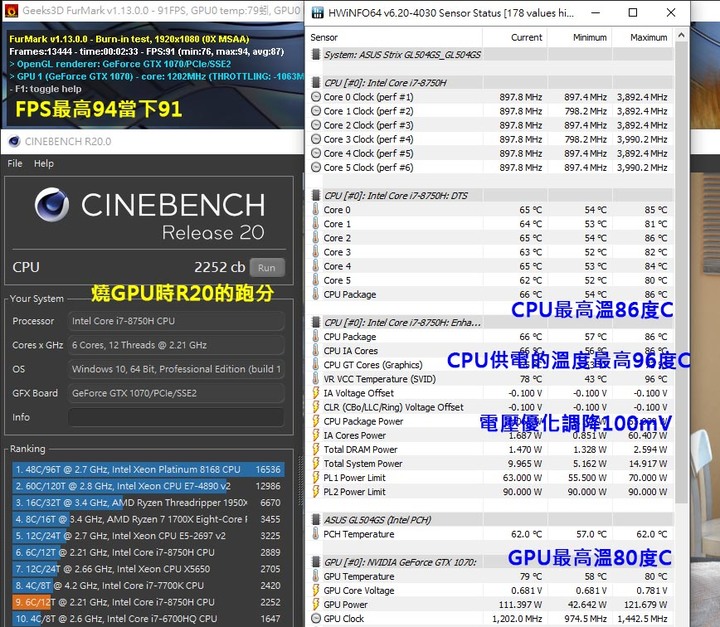The width and height of the screenshot is (720, 627).
Task: Select the Core 1 temperature row label
Action: 337,224
